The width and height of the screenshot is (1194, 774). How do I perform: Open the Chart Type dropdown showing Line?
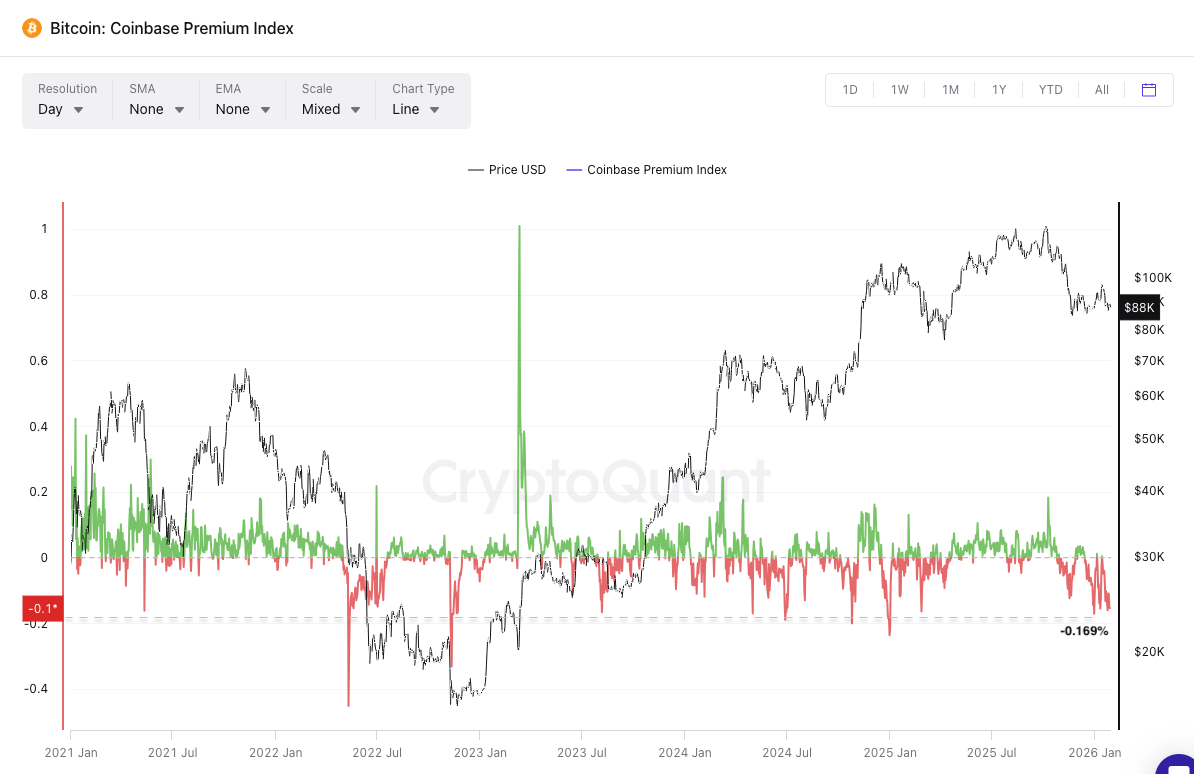(414, 109)
